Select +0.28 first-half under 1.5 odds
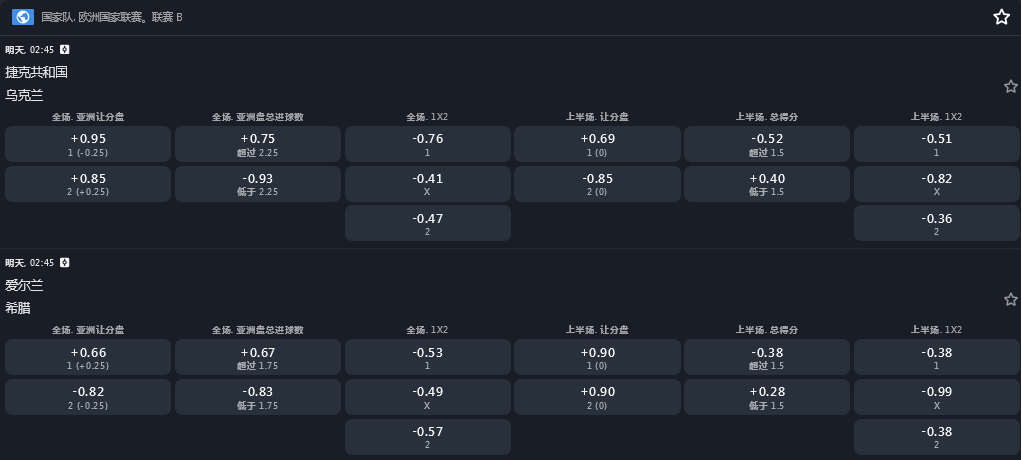The height and width of the screenshot is (460, 1022). (767, 397)
